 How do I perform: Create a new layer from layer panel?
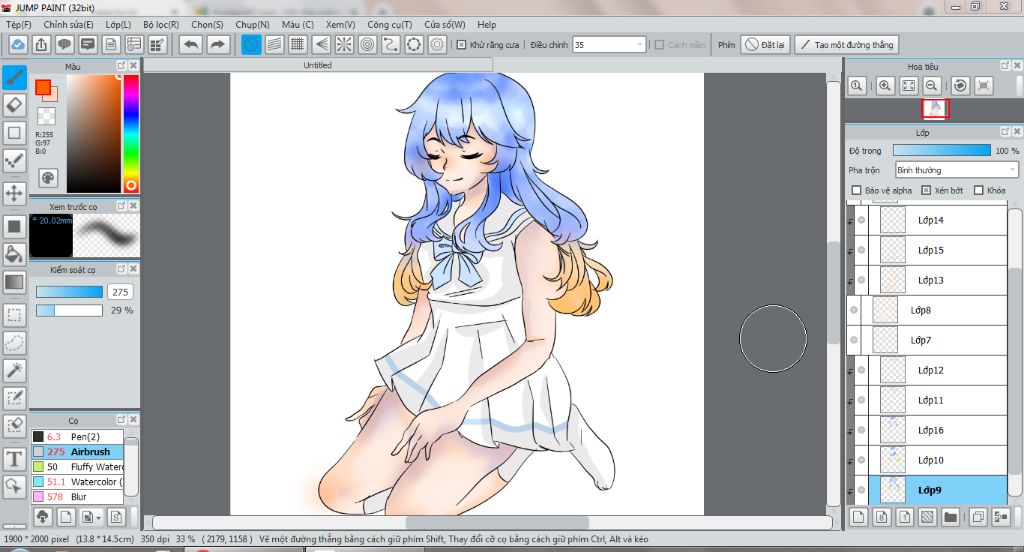pyautogui.click(x=858, y=517)
